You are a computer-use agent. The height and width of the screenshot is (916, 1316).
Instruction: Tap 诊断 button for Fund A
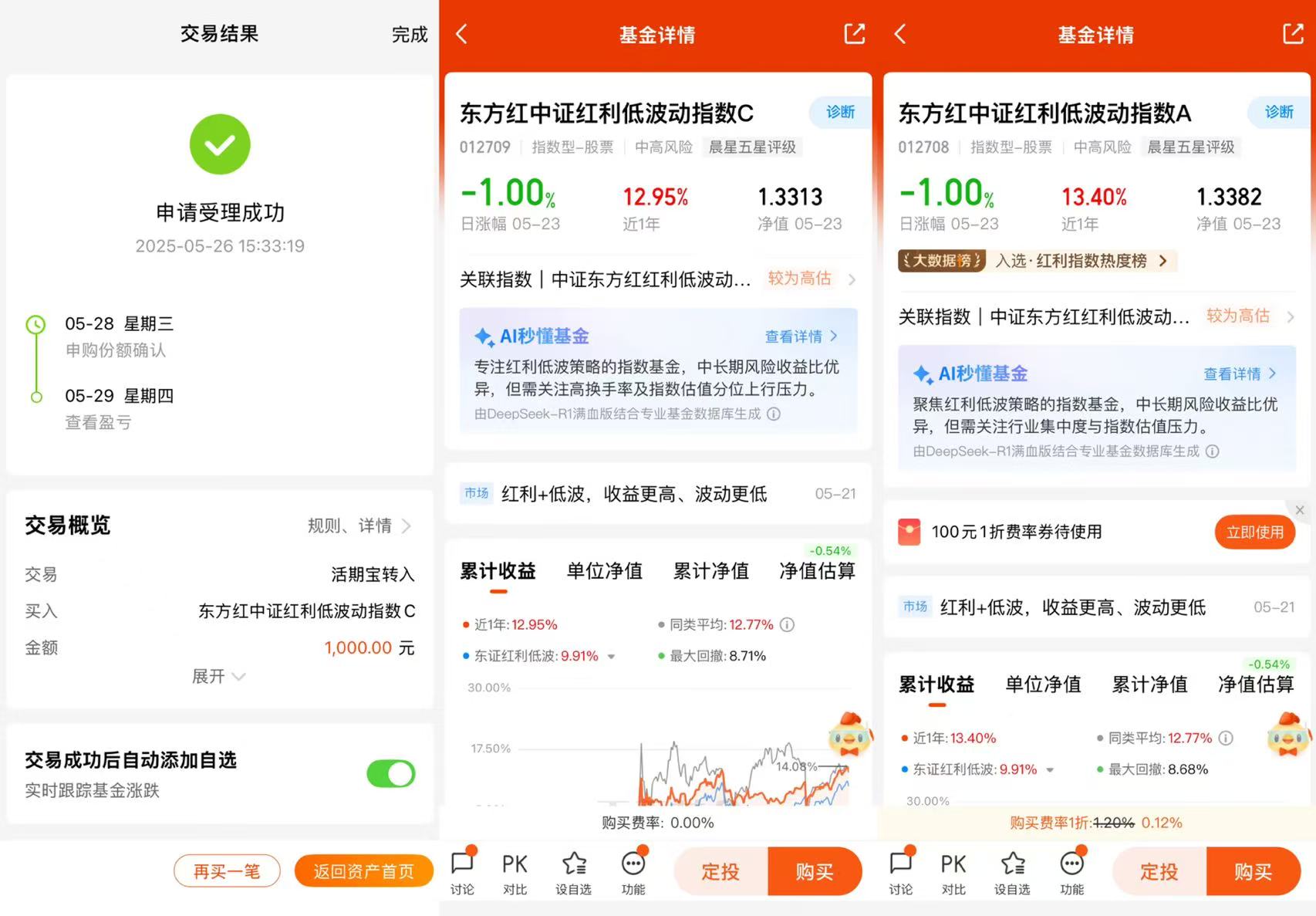(1279, 113)
